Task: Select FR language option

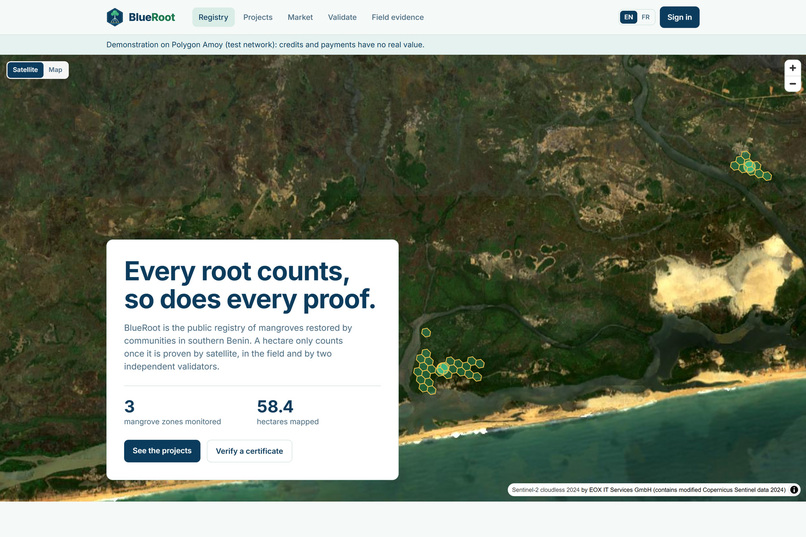Action: [x=646, y=17]
